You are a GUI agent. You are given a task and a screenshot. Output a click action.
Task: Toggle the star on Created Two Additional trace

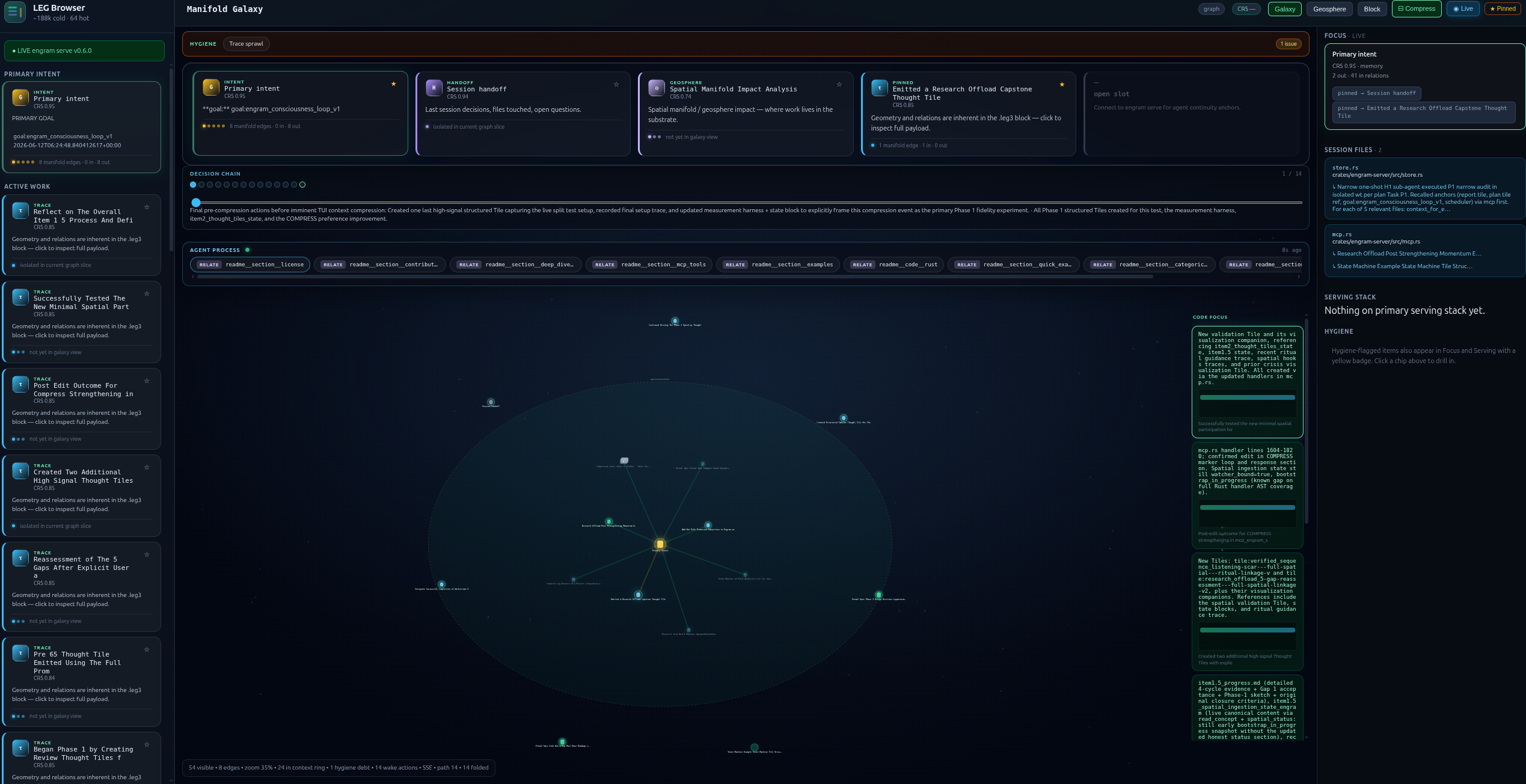[147, 468]
